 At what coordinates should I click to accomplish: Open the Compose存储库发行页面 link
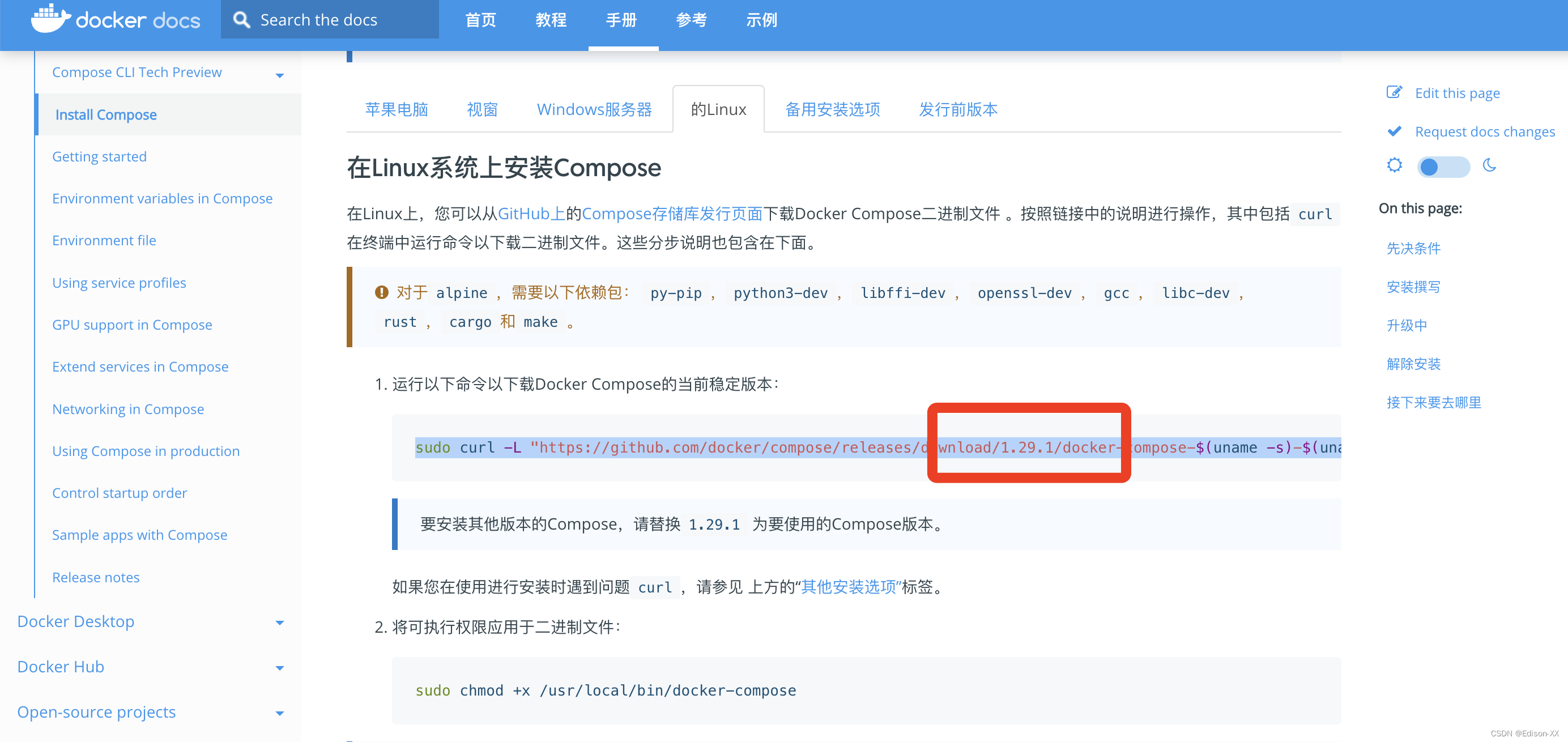point(672,214)
